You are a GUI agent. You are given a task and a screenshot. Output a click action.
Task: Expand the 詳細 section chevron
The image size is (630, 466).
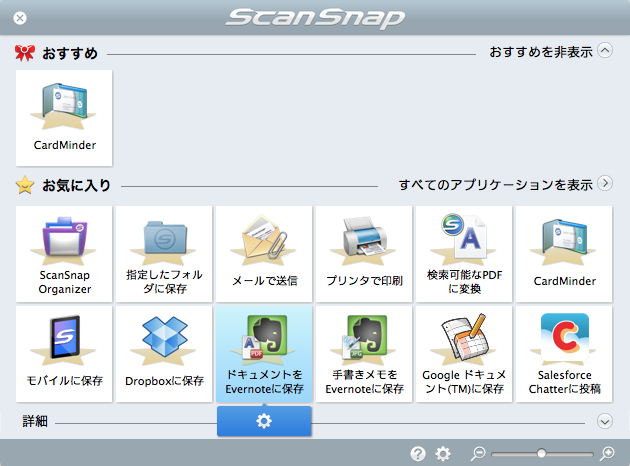pos(605,421)
